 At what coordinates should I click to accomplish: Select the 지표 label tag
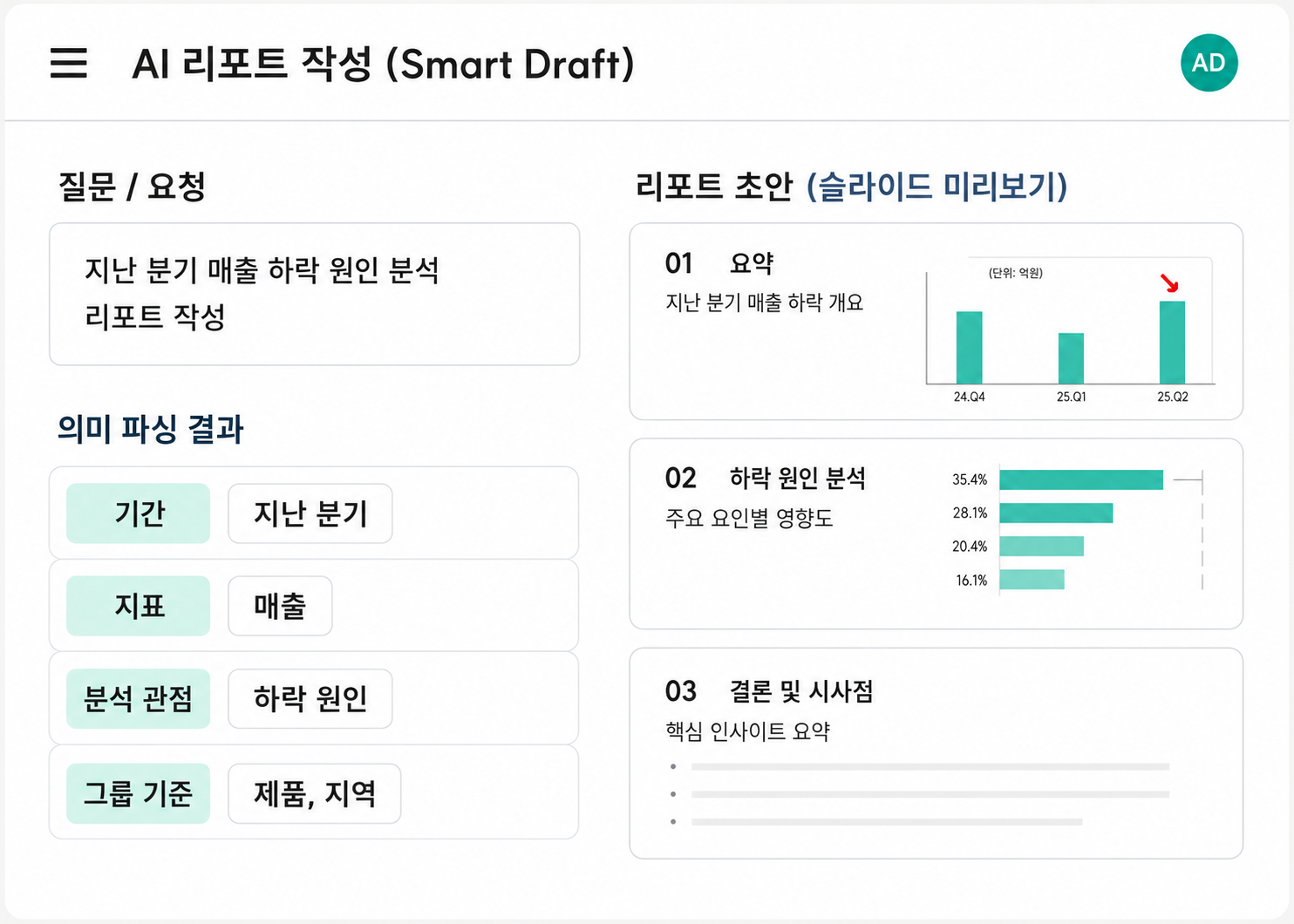(x=139, y=606)
